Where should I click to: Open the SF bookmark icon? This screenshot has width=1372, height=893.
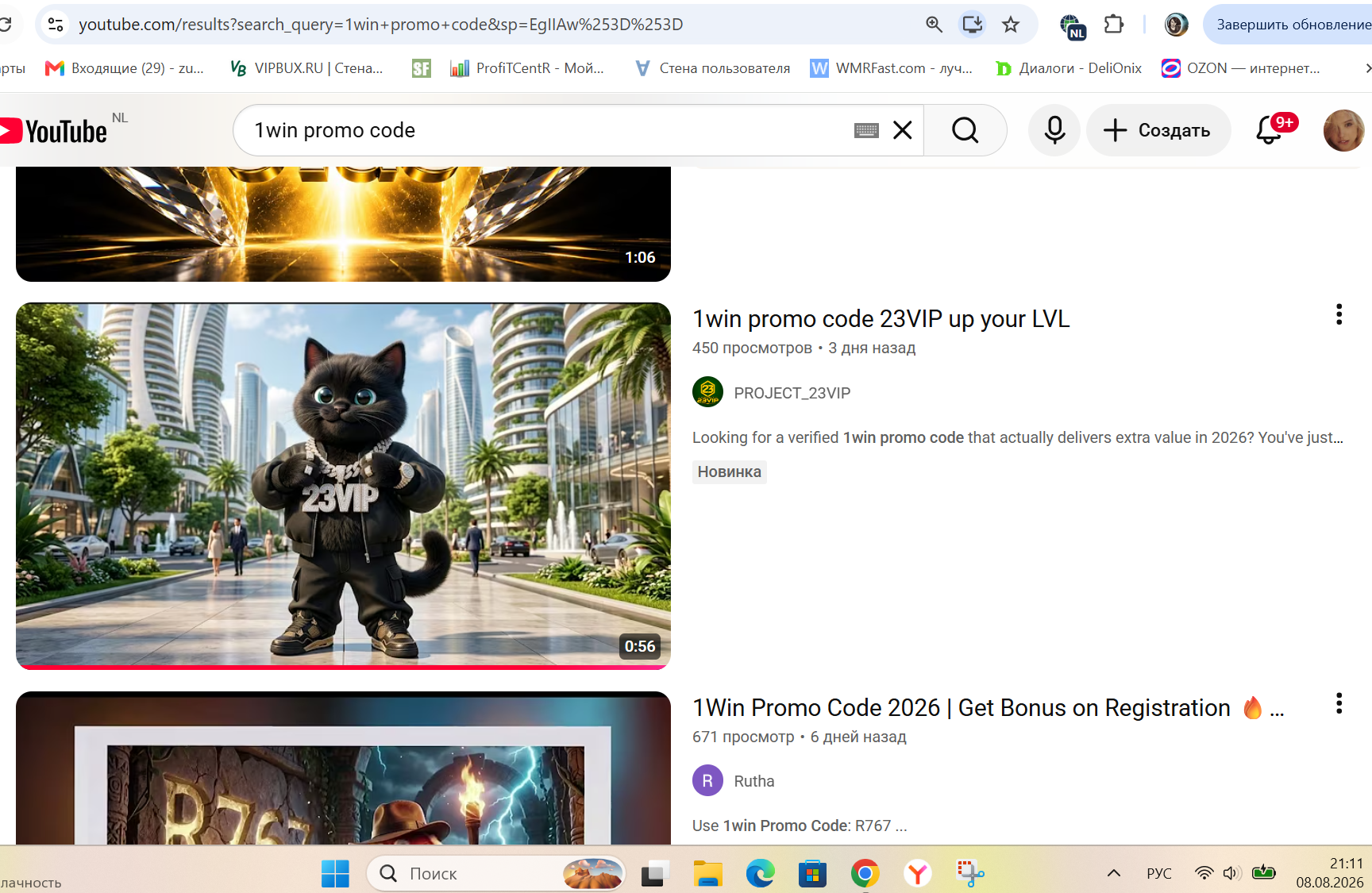pos(422,68)
